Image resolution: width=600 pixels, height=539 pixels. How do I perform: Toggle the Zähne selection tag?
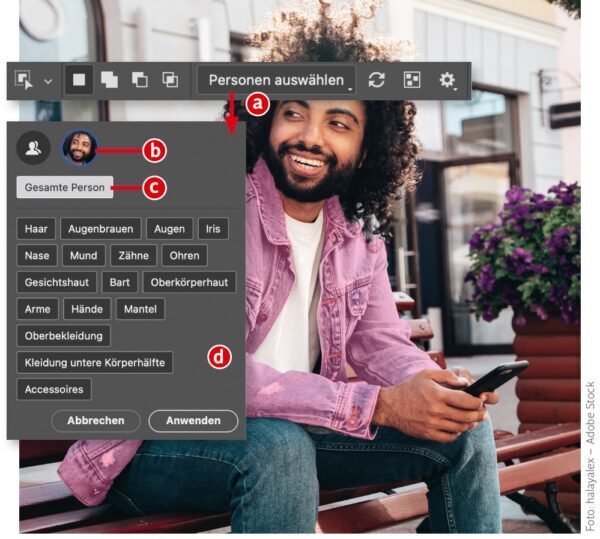[x=134, y=256]
